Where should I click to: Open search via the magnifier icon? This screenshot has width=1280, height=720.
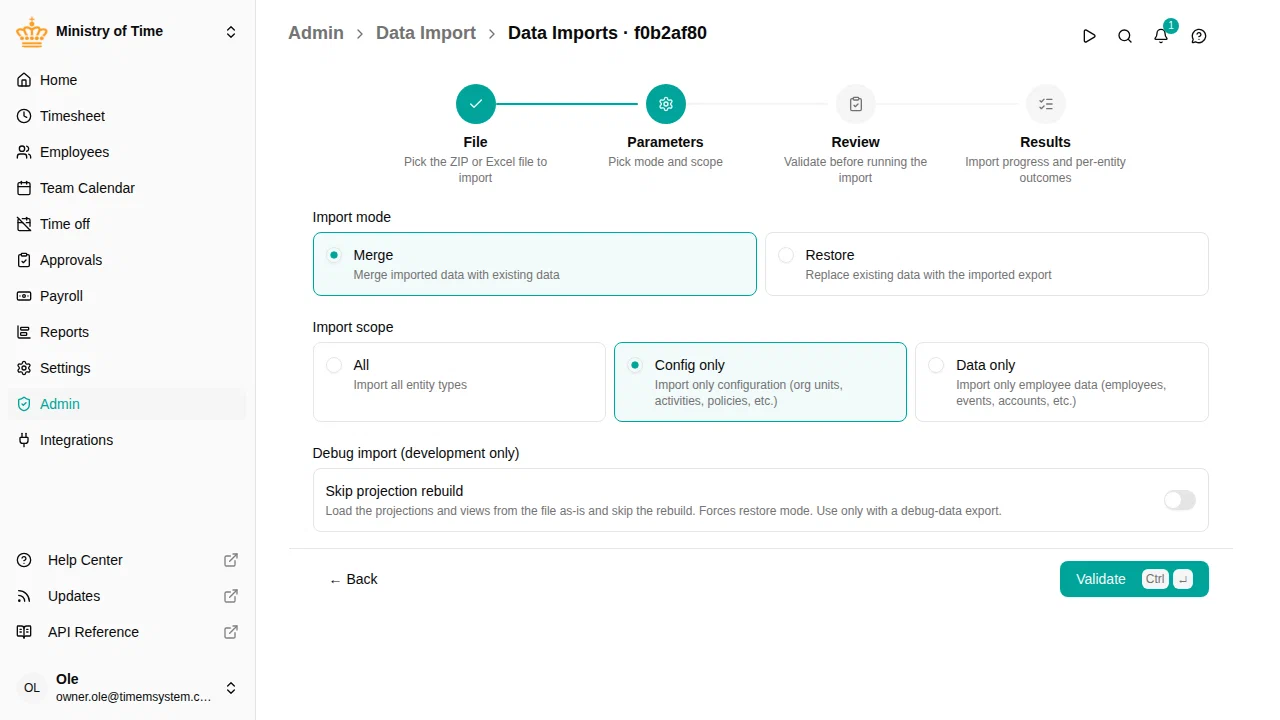(1125, 36)
